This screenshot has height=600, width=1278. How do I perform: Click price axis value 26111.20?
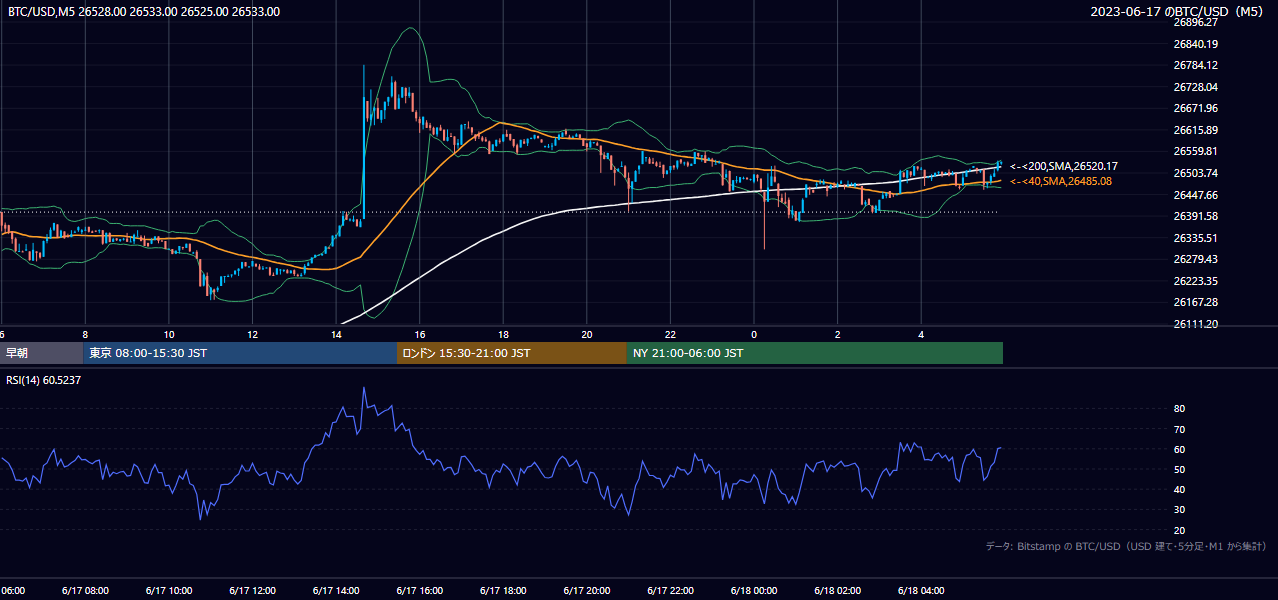(1196, 324)
